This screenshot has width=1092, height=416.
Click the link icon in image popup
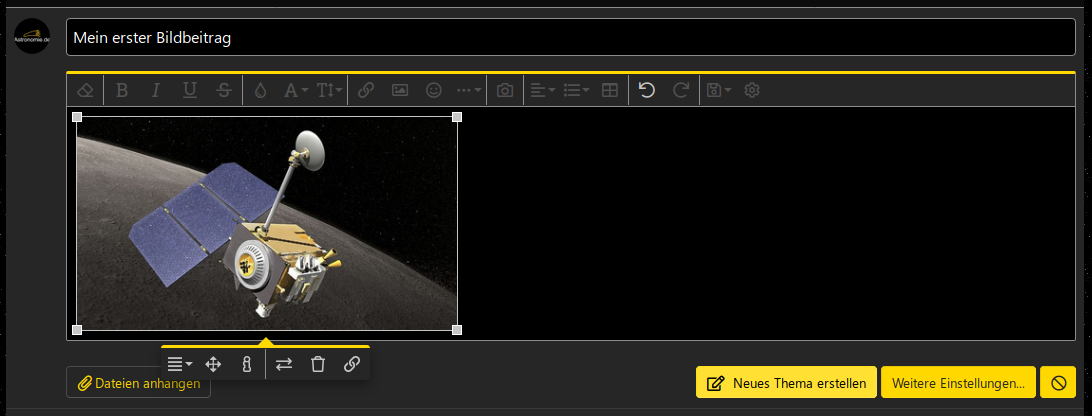point(352,364)
